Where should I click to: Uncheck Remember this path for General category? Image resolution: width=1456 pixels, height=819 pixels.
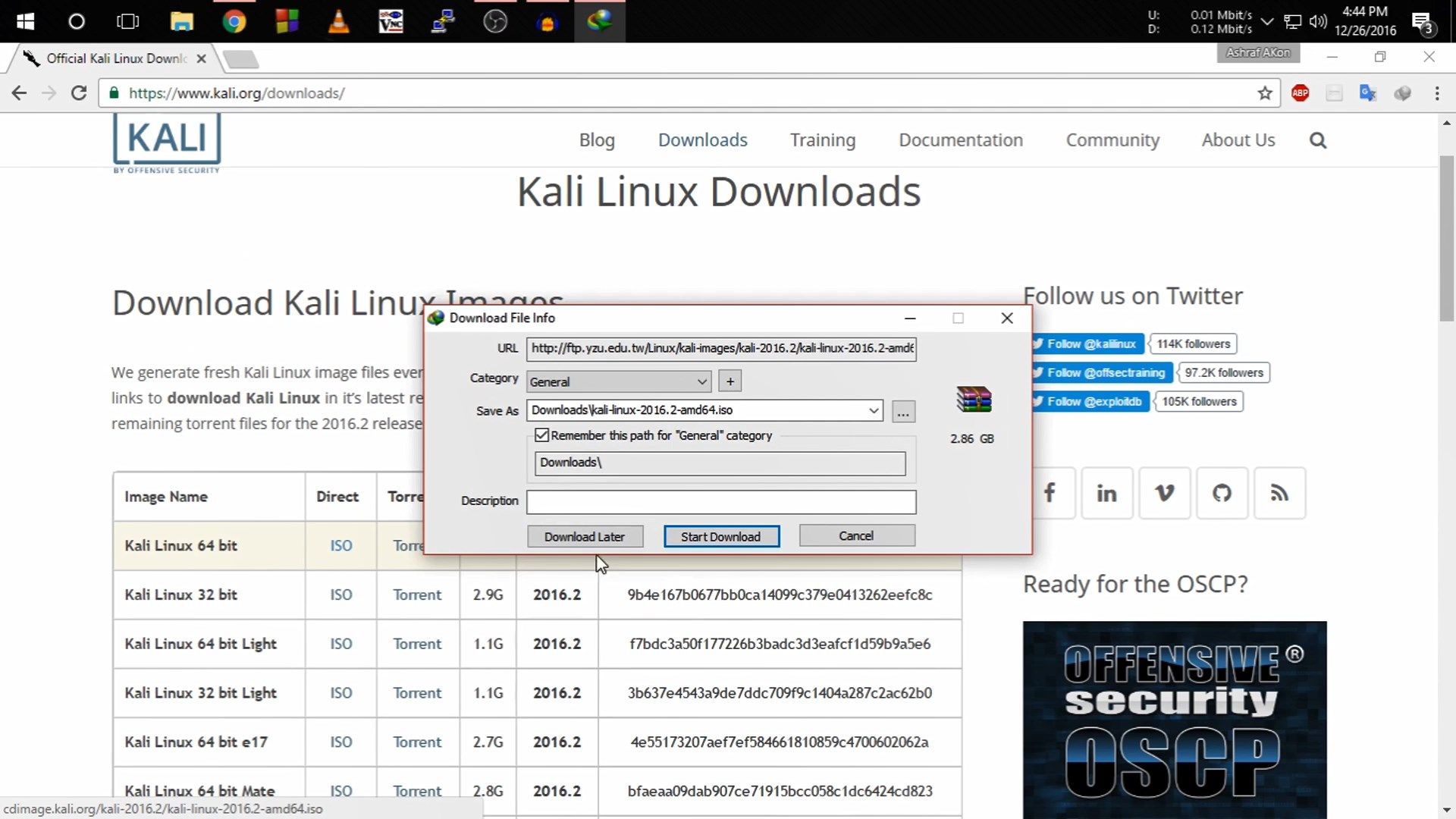tap(541, 435)
